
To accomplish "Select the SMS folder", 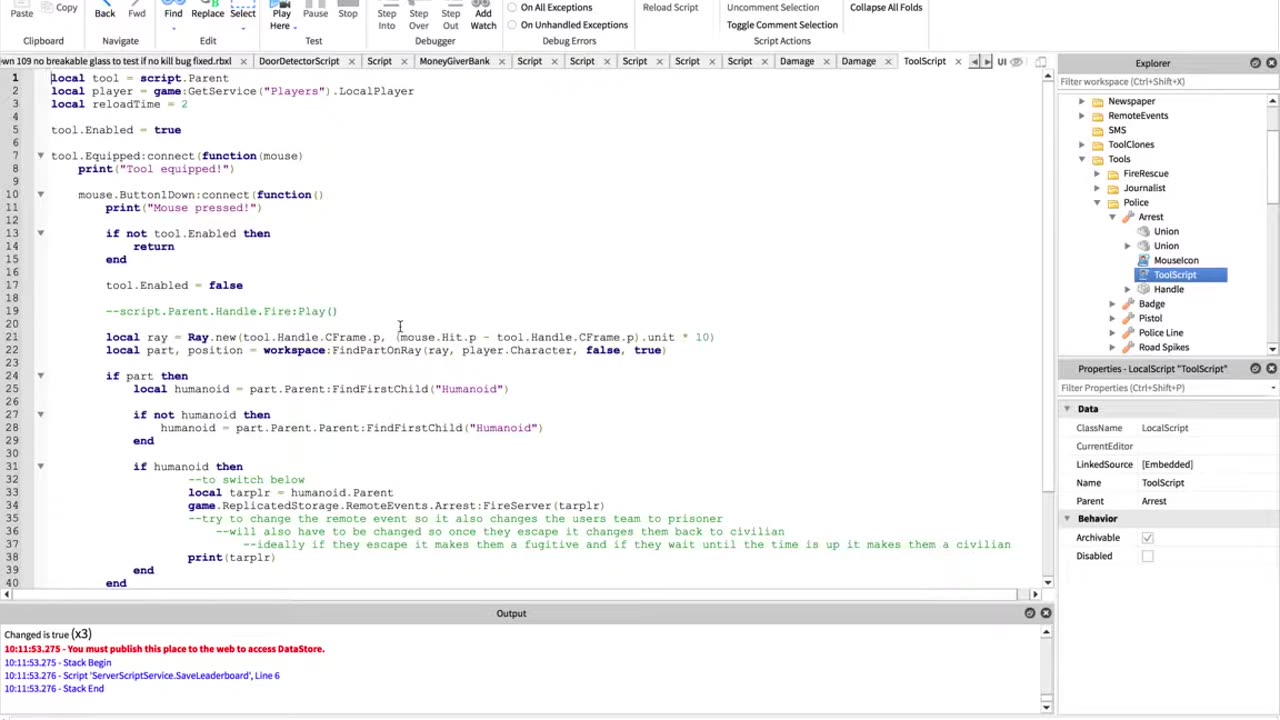I will [1117, 130].
